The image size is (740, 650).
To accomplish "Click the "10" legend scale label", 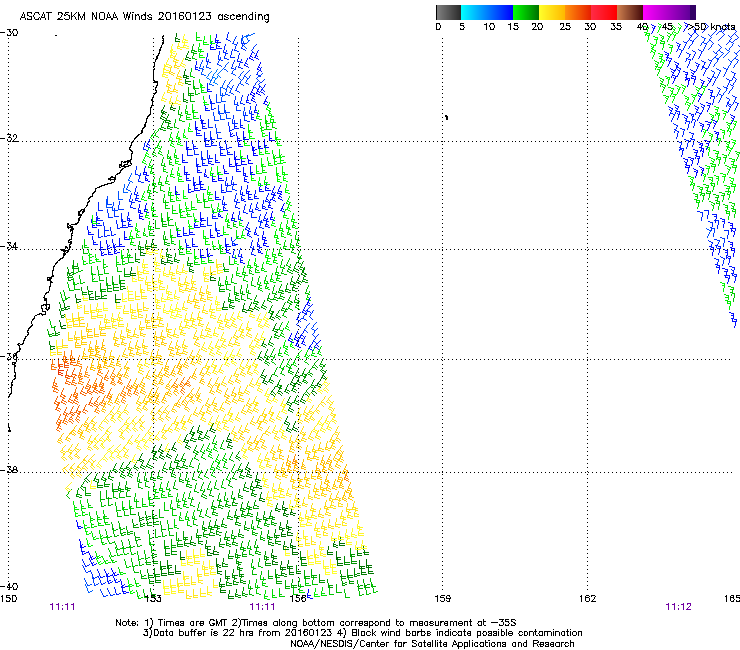I will [x=489, y=27].
